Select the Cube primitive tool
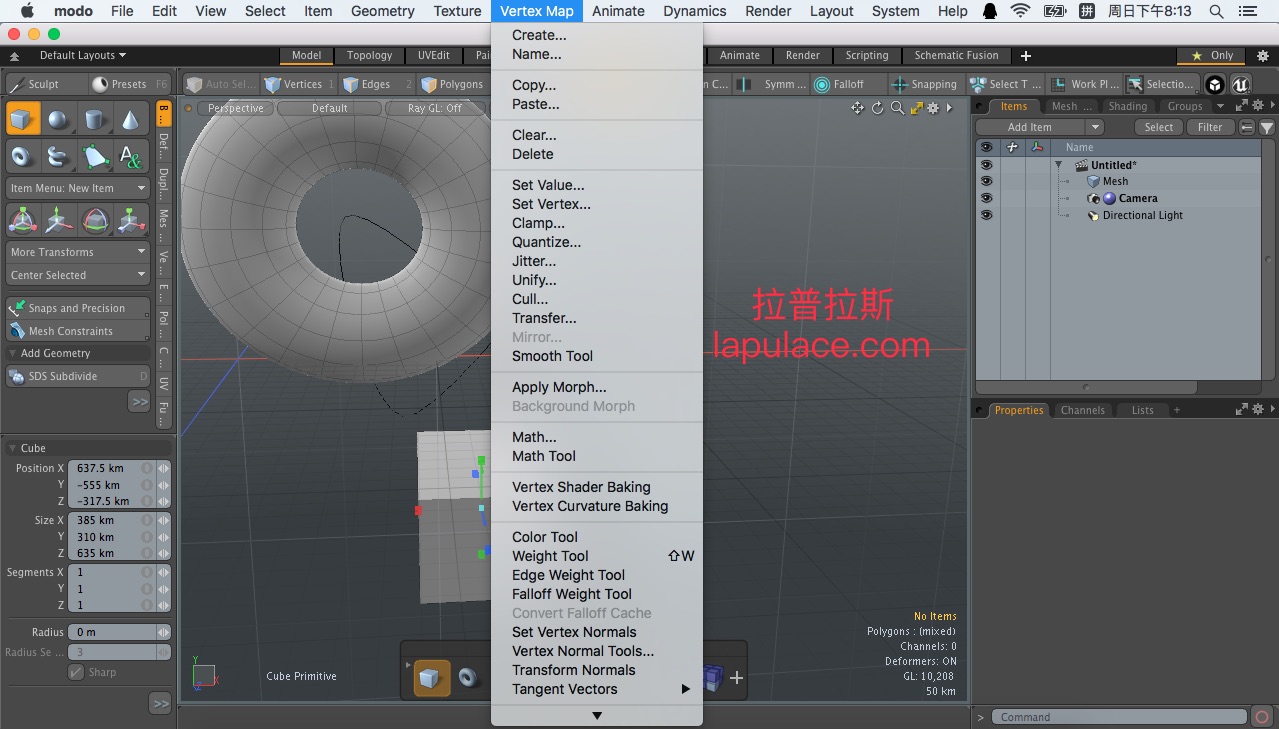The width and height of the screenshot is (1279, 729). tap(23, 120)
